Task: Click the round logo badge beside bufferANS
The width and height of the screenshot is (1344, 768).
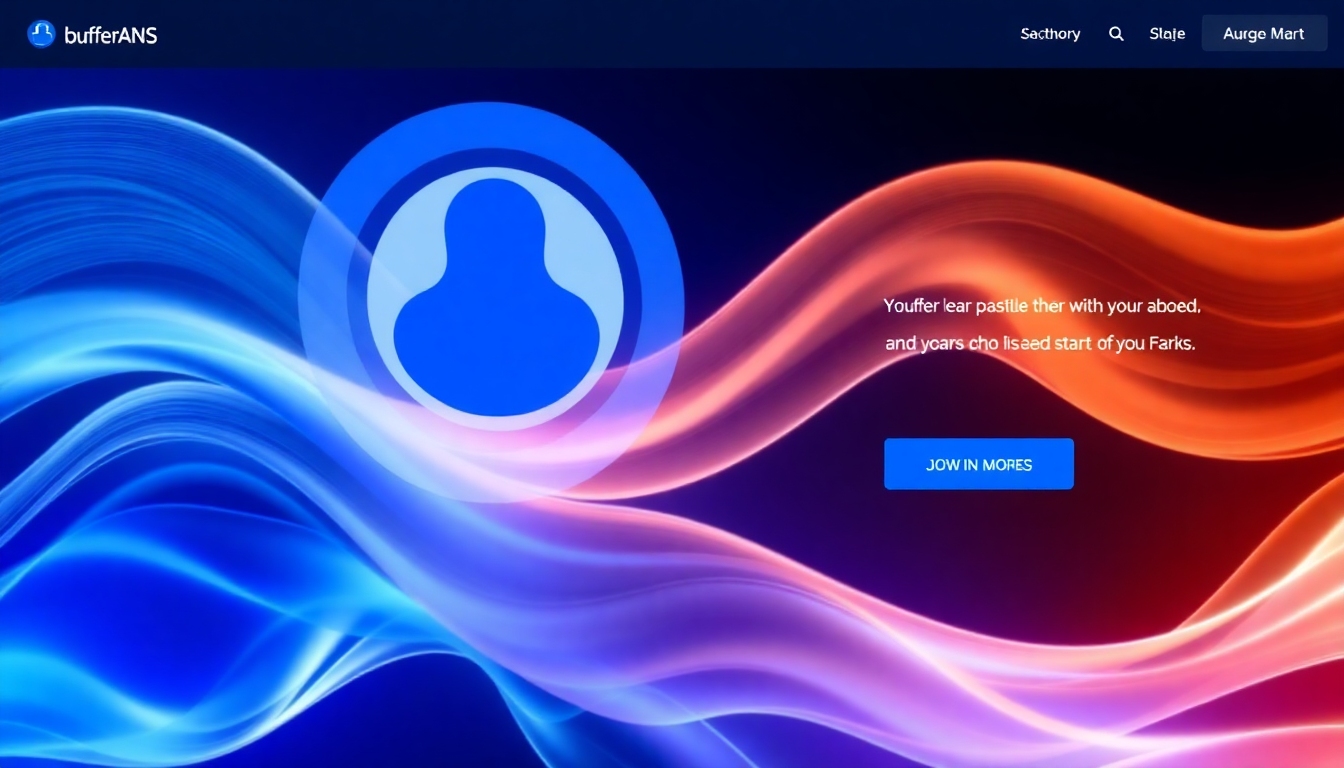Action: coord(39,33)
